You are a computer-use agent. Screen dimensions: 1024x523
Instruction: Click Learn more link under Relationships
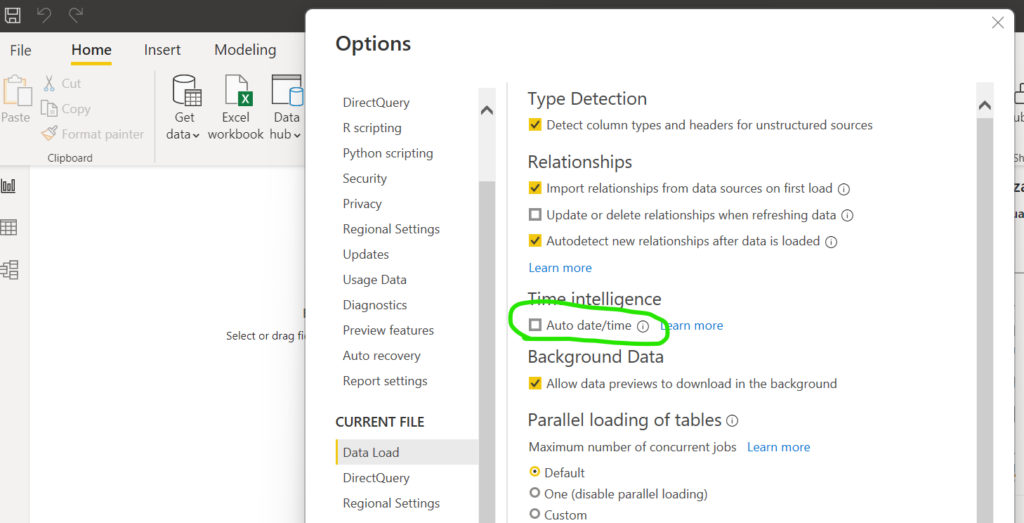pyautogui.click(x=560, y=268)
